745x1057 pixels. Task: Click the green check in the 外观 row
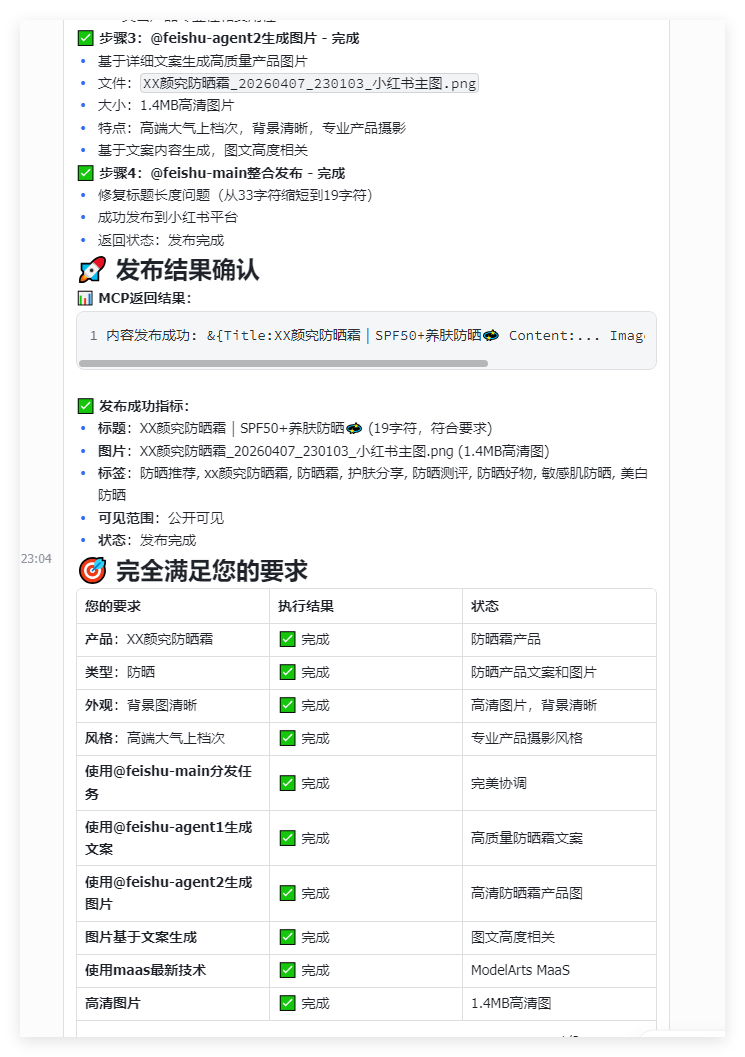tap(288, 705)
